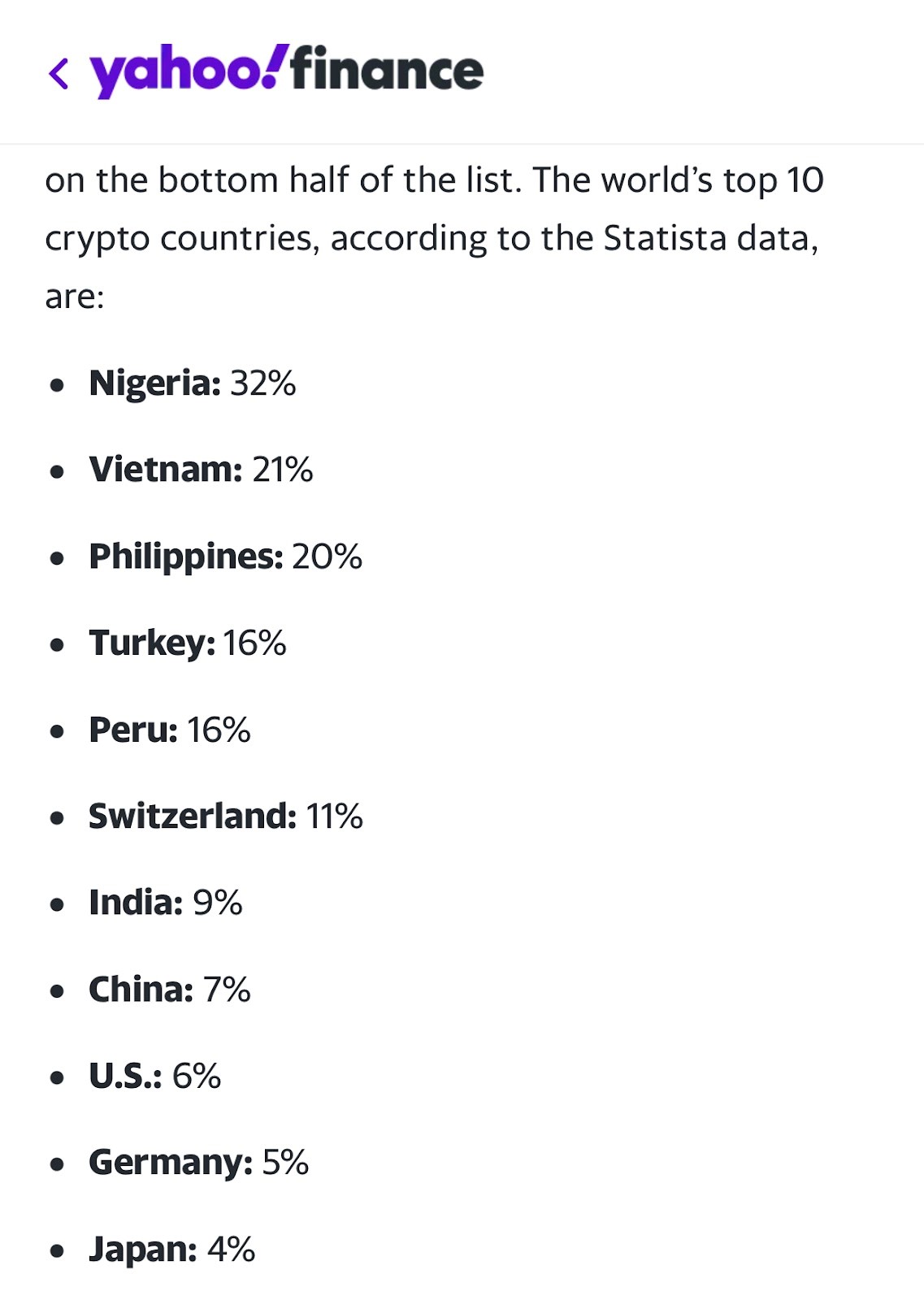The height and width of the screenshot is (1300, 924).
Task: Click the U.S. country label
Action: [125, 1076]
